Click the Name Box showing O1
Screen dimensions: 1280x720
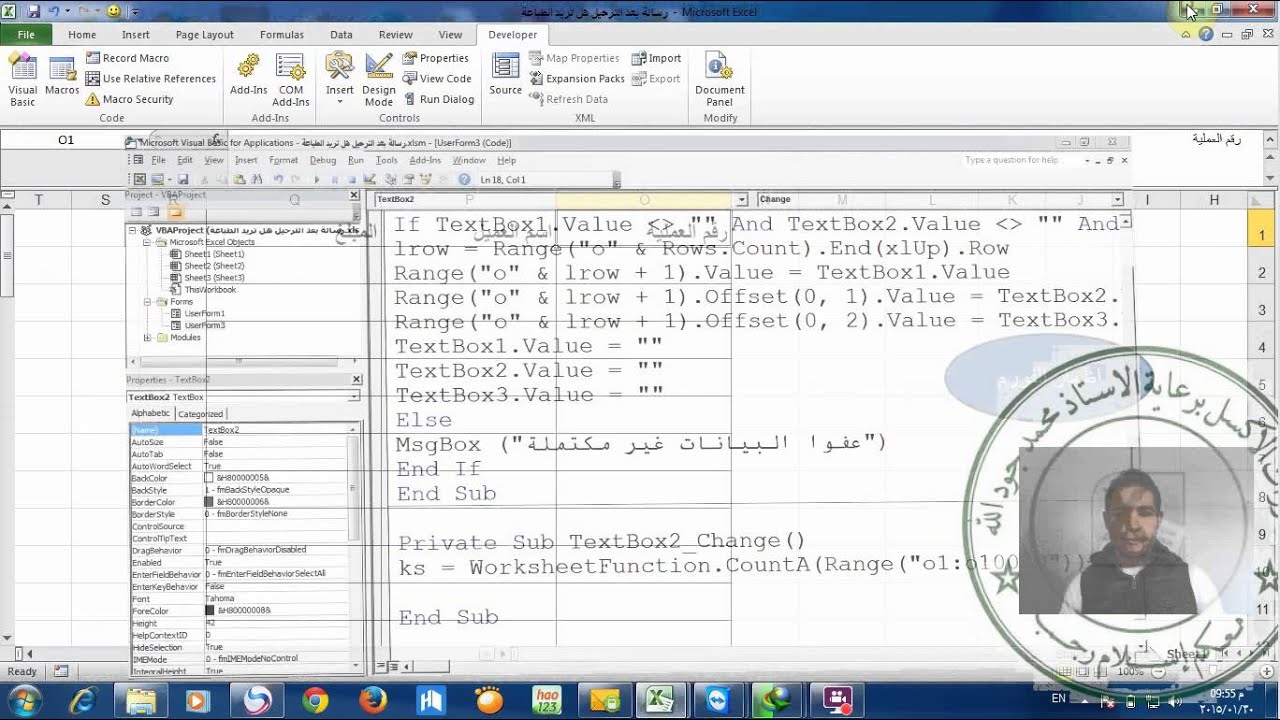coord(66,140)
